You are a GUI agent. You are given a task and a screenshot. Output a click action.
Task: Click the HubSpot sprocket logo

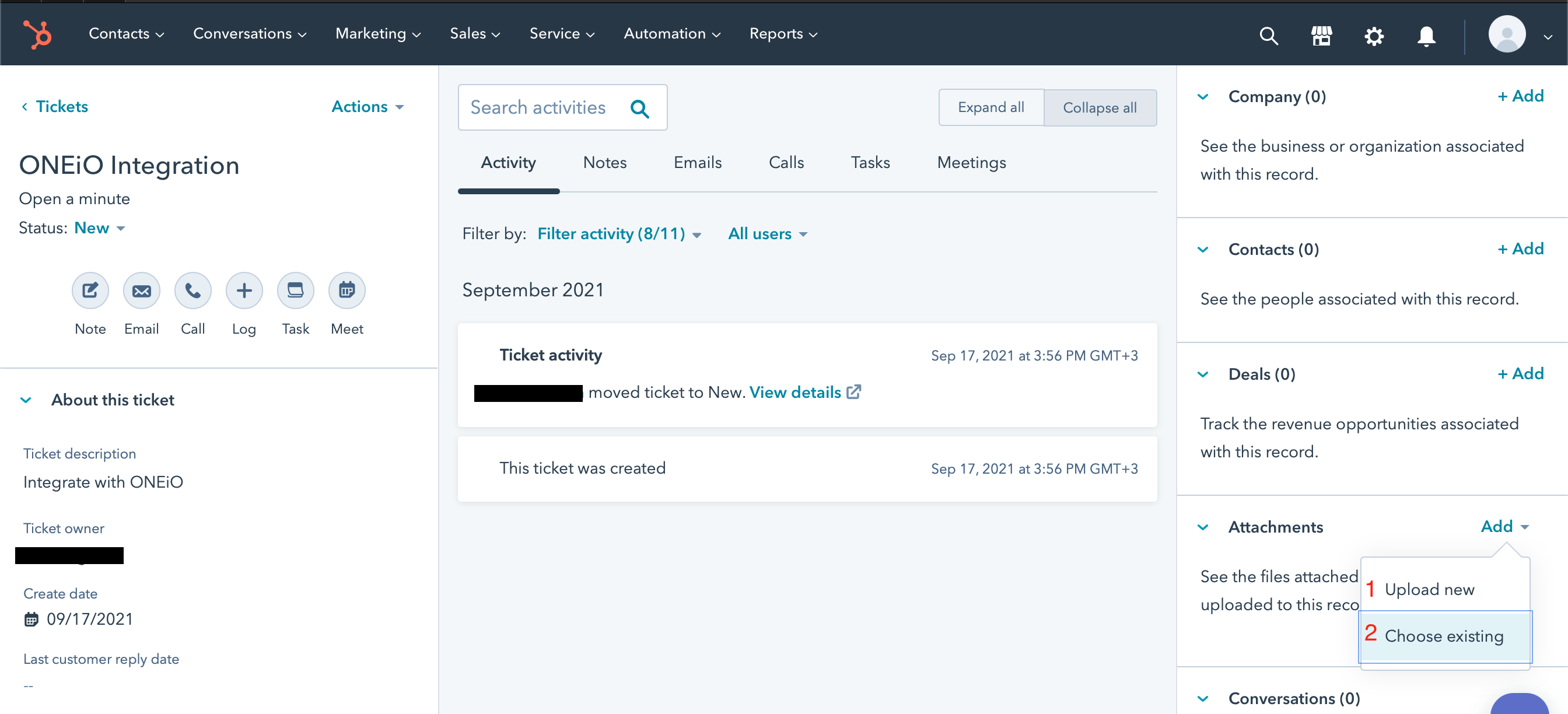pyautogui.click(x=38, y=33)
